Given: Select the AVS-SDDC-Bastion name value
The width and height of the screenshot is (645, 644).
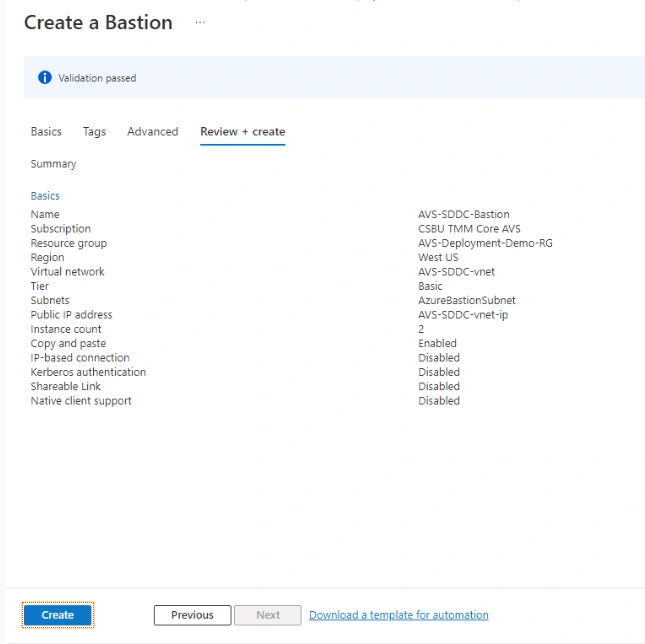Looking at the screenshot, I should (x=464, y=214).
